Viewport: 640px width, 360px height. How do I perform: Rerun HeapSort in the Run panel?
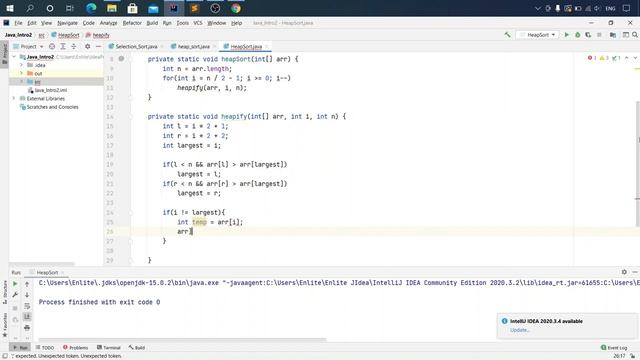pyautogui.click(x=15, y=284)
